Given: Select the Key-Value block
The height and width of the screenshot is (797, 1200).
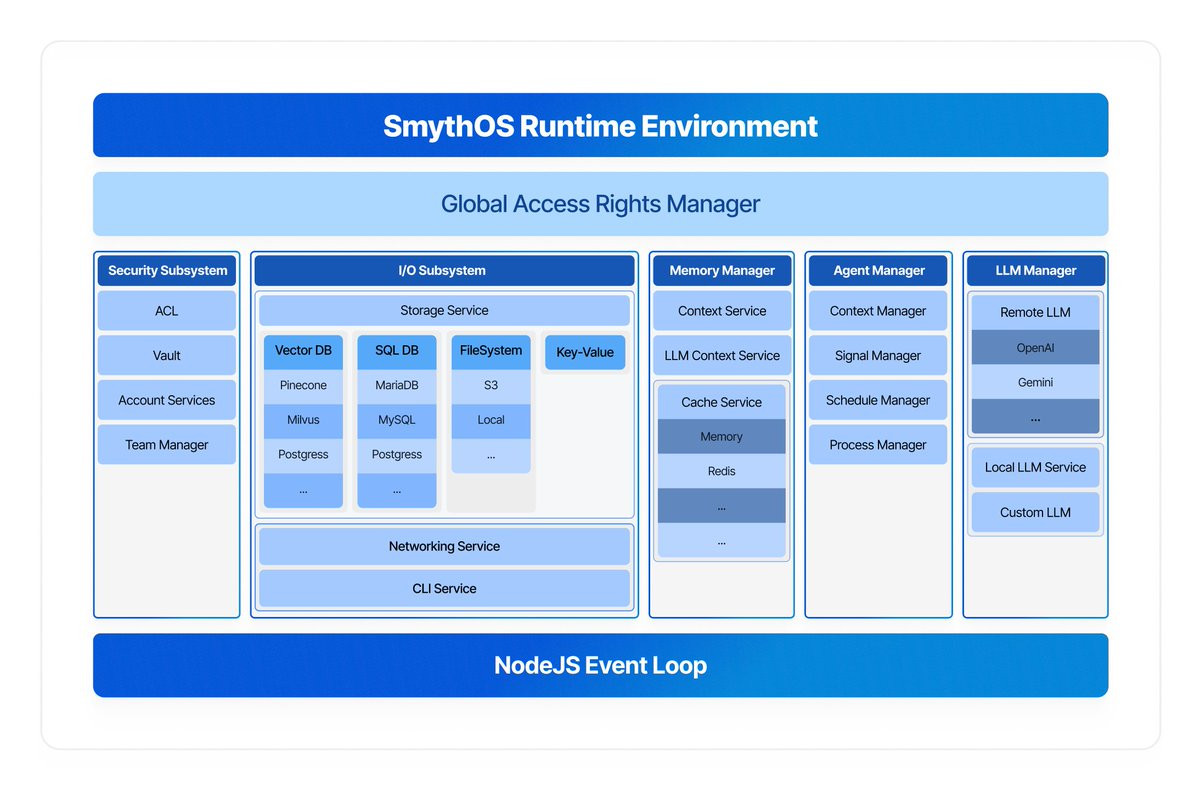Looking at the screenshot, I should point(585,352).
